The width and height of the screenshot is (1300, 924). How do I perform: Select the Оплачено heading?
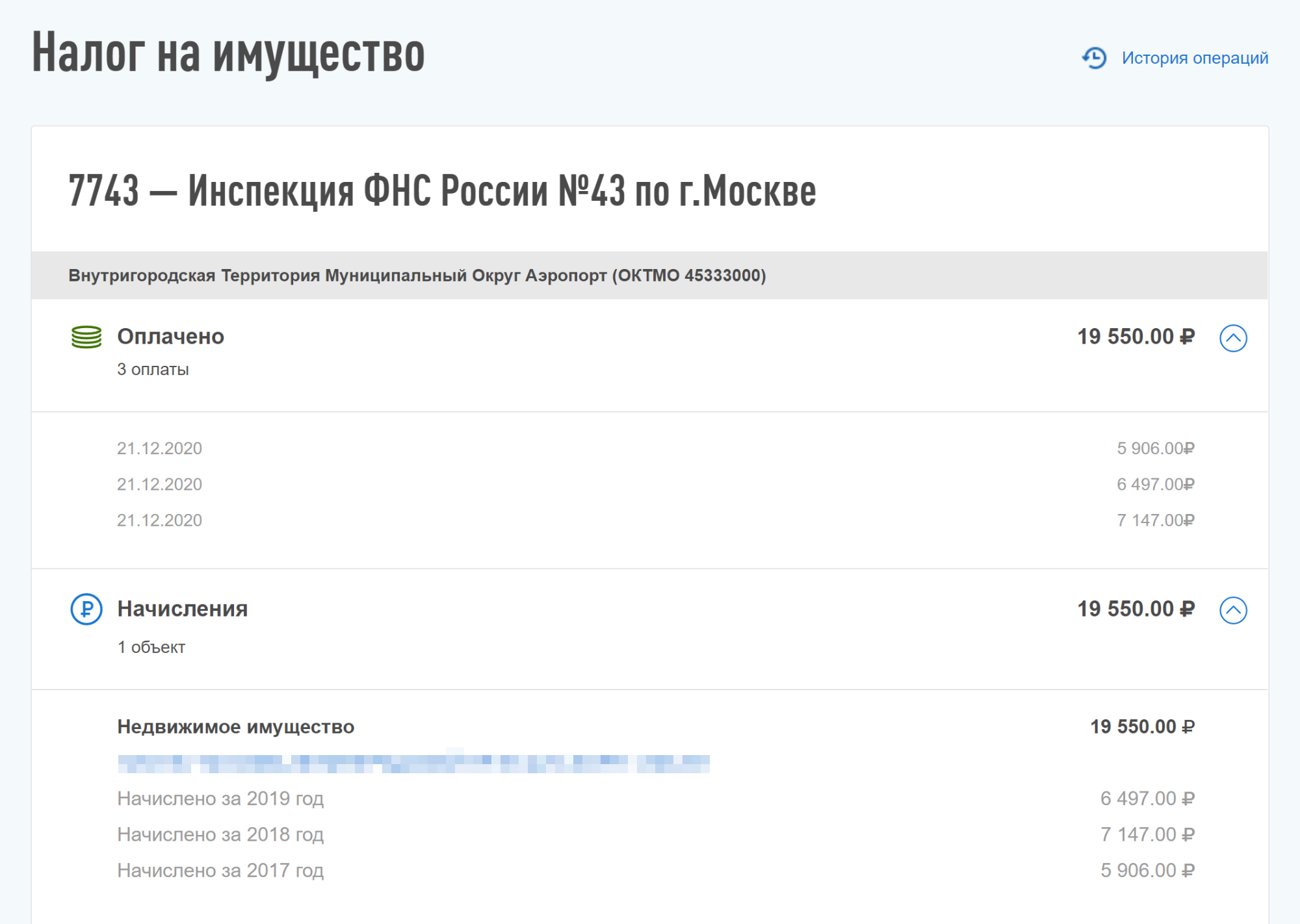coord(170,337)
